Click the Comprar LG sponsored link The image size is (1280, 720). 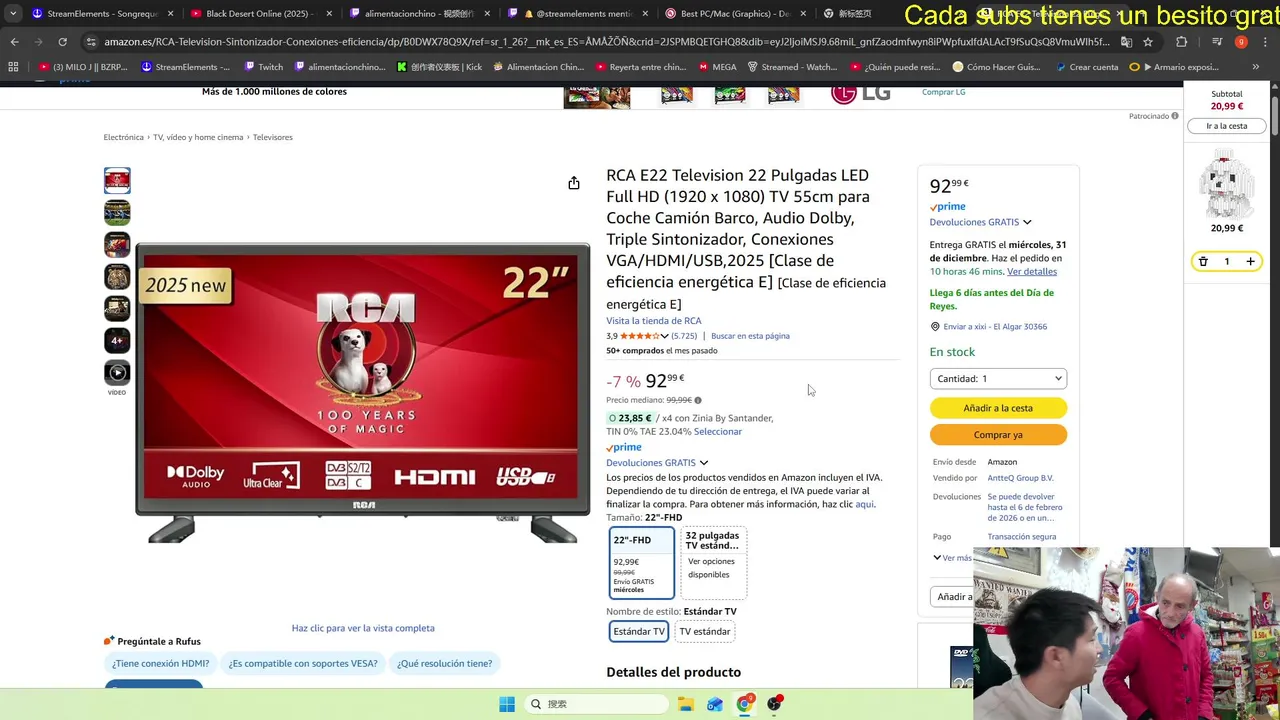point(943,92)
